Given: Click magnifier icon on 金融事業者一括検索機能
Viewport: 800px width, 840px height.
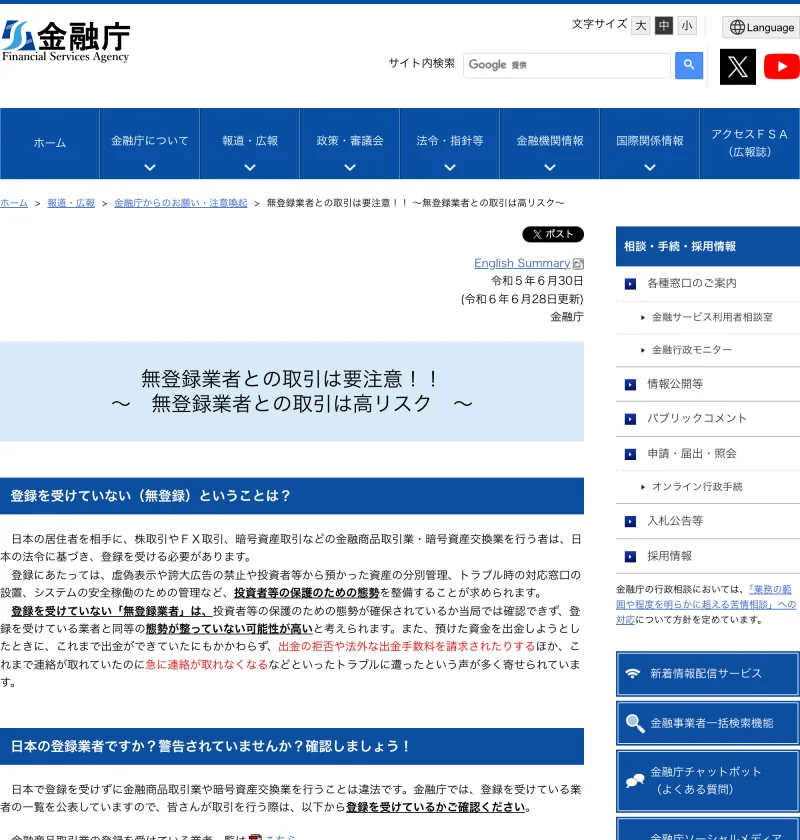Looking at the screenshot, I should tap(634, 723).
